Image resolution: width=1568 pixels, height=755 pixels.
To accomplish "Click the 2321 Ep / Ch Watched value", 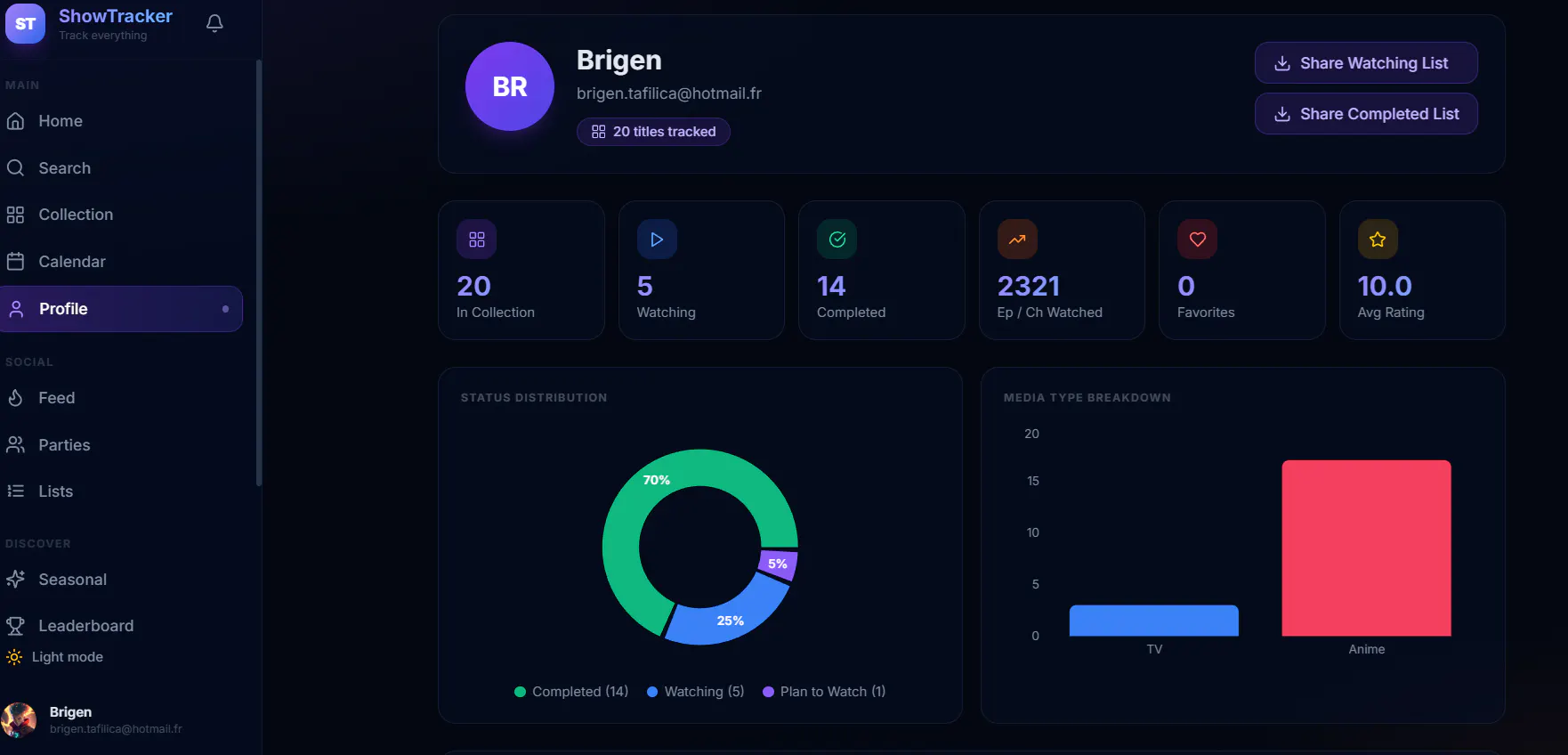I will (x=1029, y=286).
